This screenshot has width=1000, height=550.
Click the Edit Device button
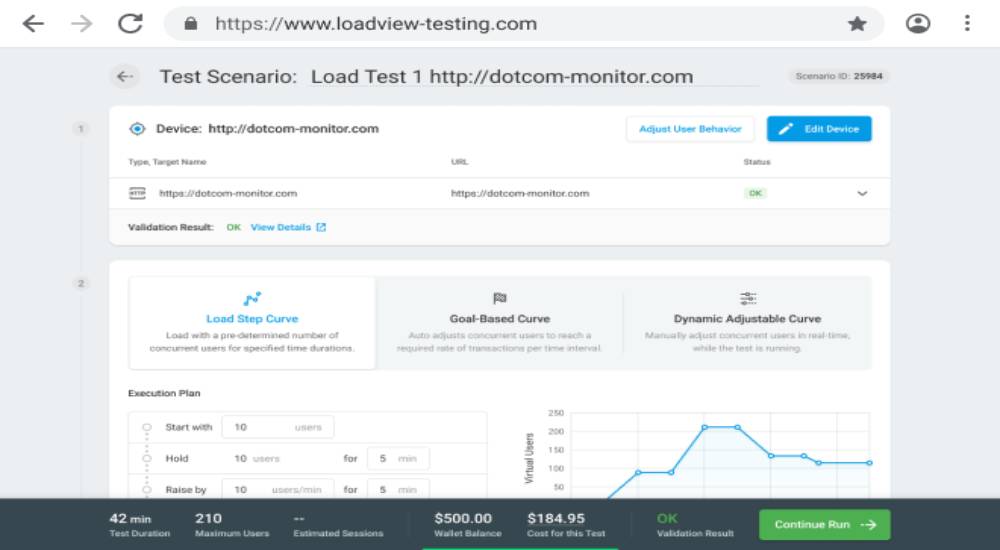[x=819, y=129]
